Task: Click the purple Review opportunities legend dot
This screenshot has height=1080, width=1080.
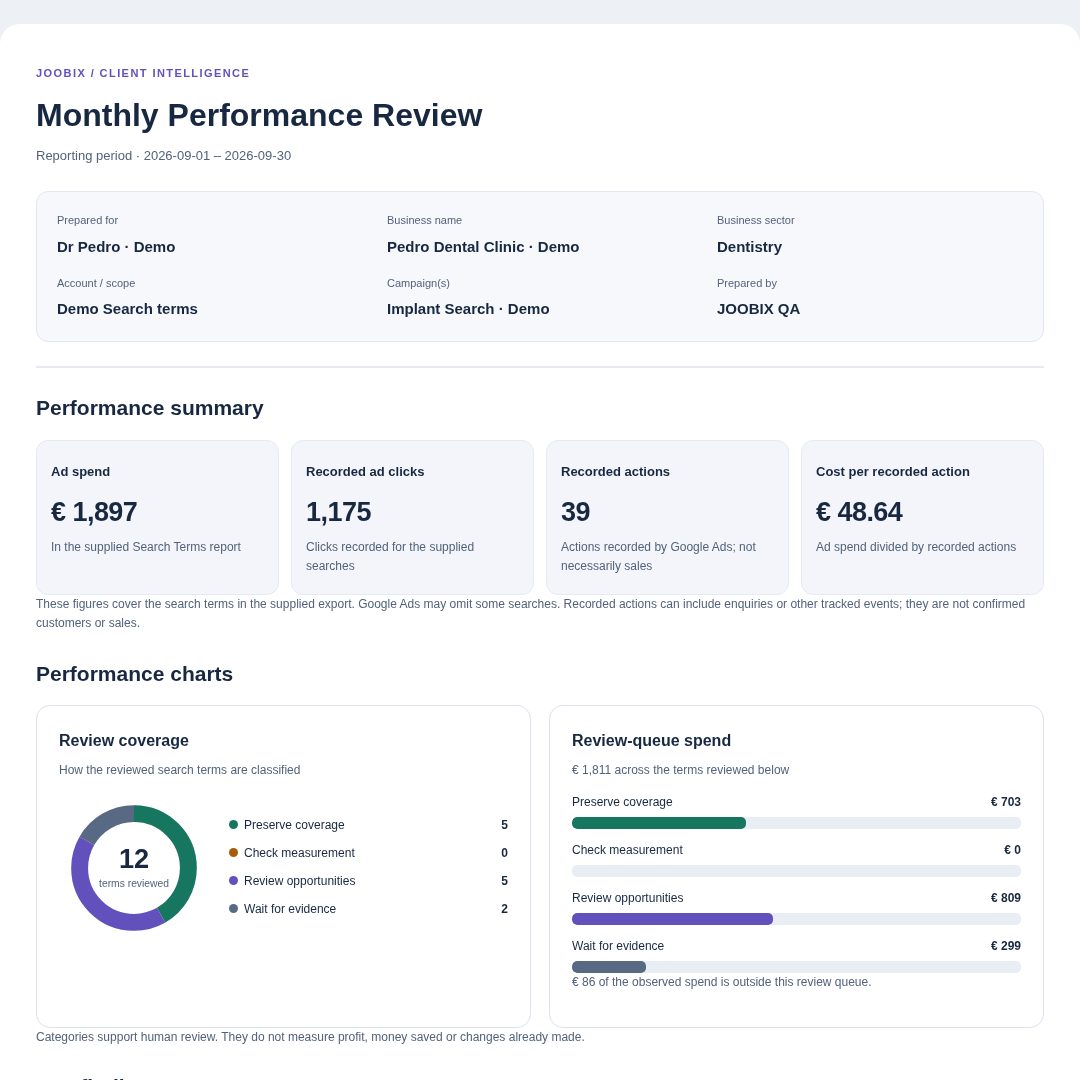Action: pyautogui.click(x=233, y=881)
